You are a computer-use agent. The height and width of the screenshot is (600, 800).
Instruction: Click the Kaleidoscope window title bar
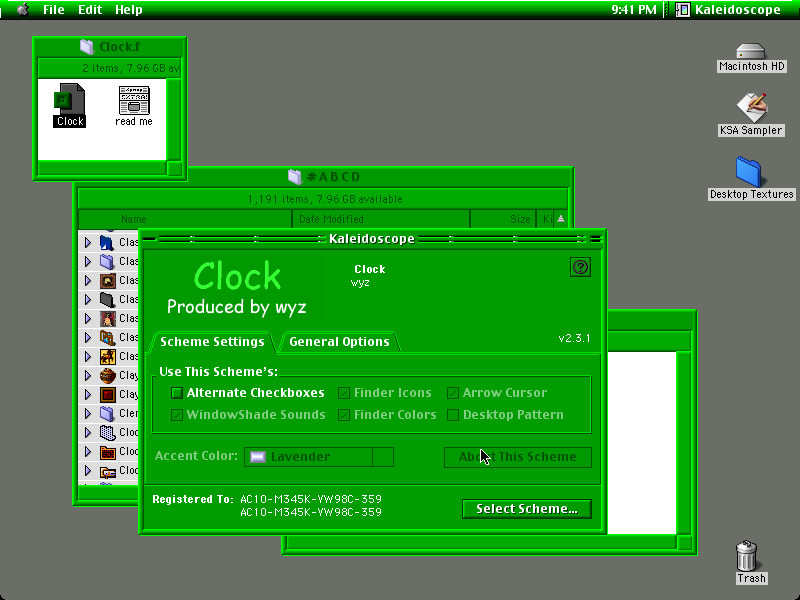coord(372,238)
